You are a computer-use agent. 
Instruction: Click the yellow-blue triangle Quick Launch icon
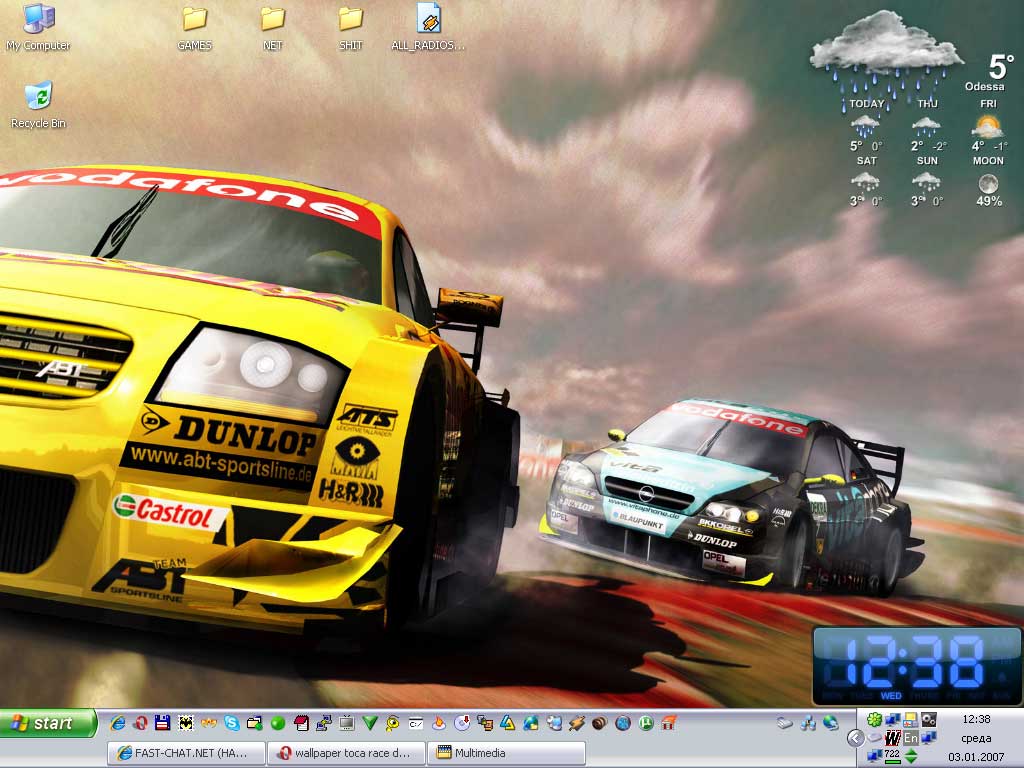pos(508,723)
